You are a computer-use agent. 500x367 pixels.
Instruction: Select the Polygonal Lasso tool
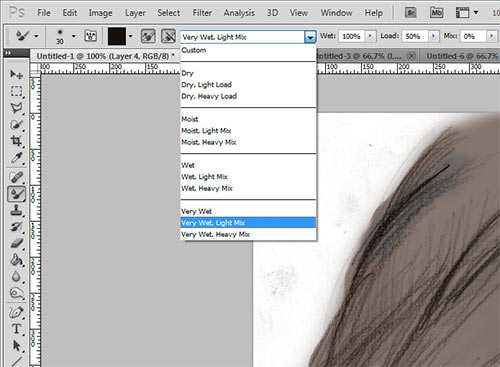[16, 108]
